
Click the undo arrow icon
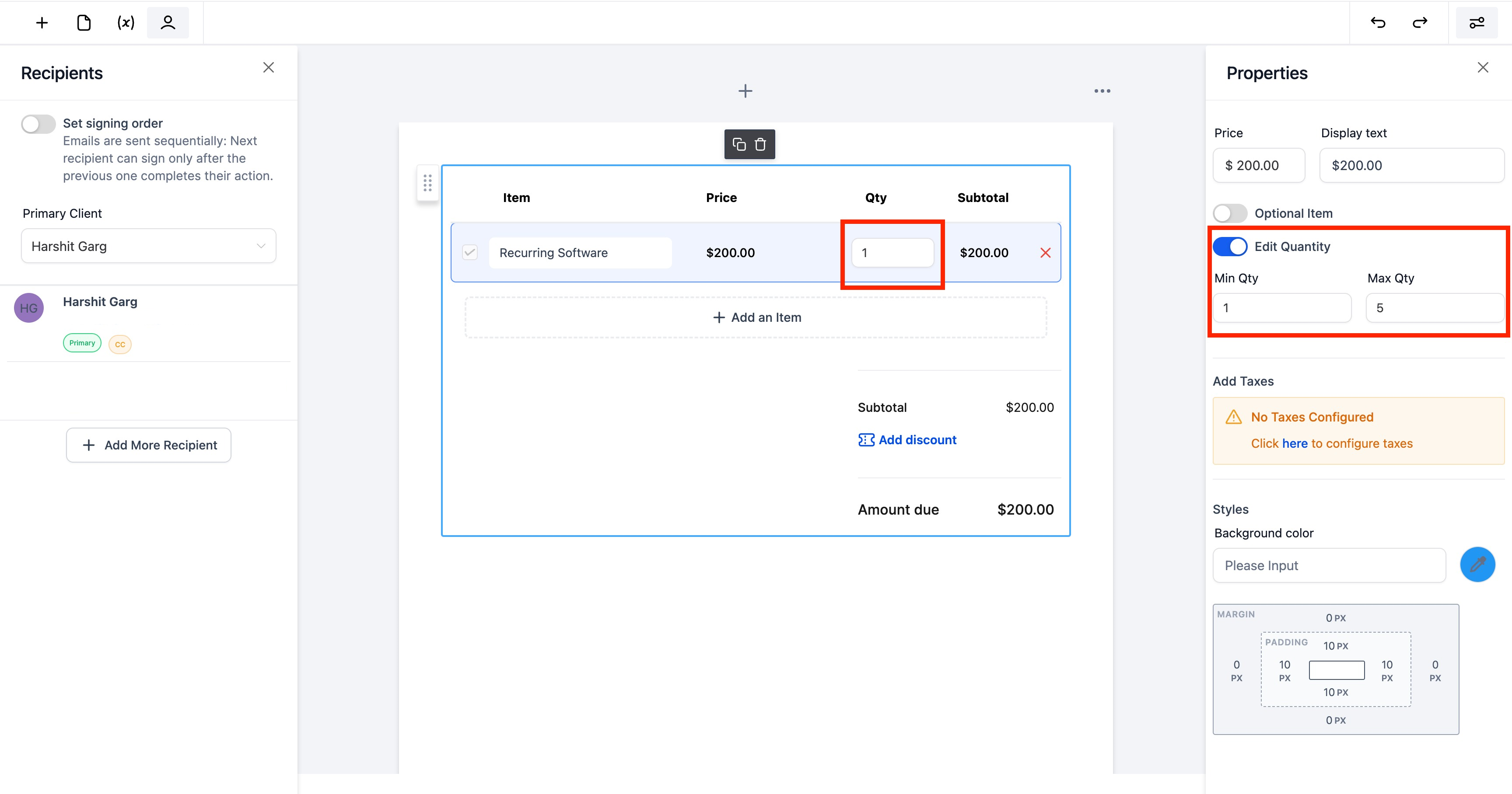click(1378, 23)
